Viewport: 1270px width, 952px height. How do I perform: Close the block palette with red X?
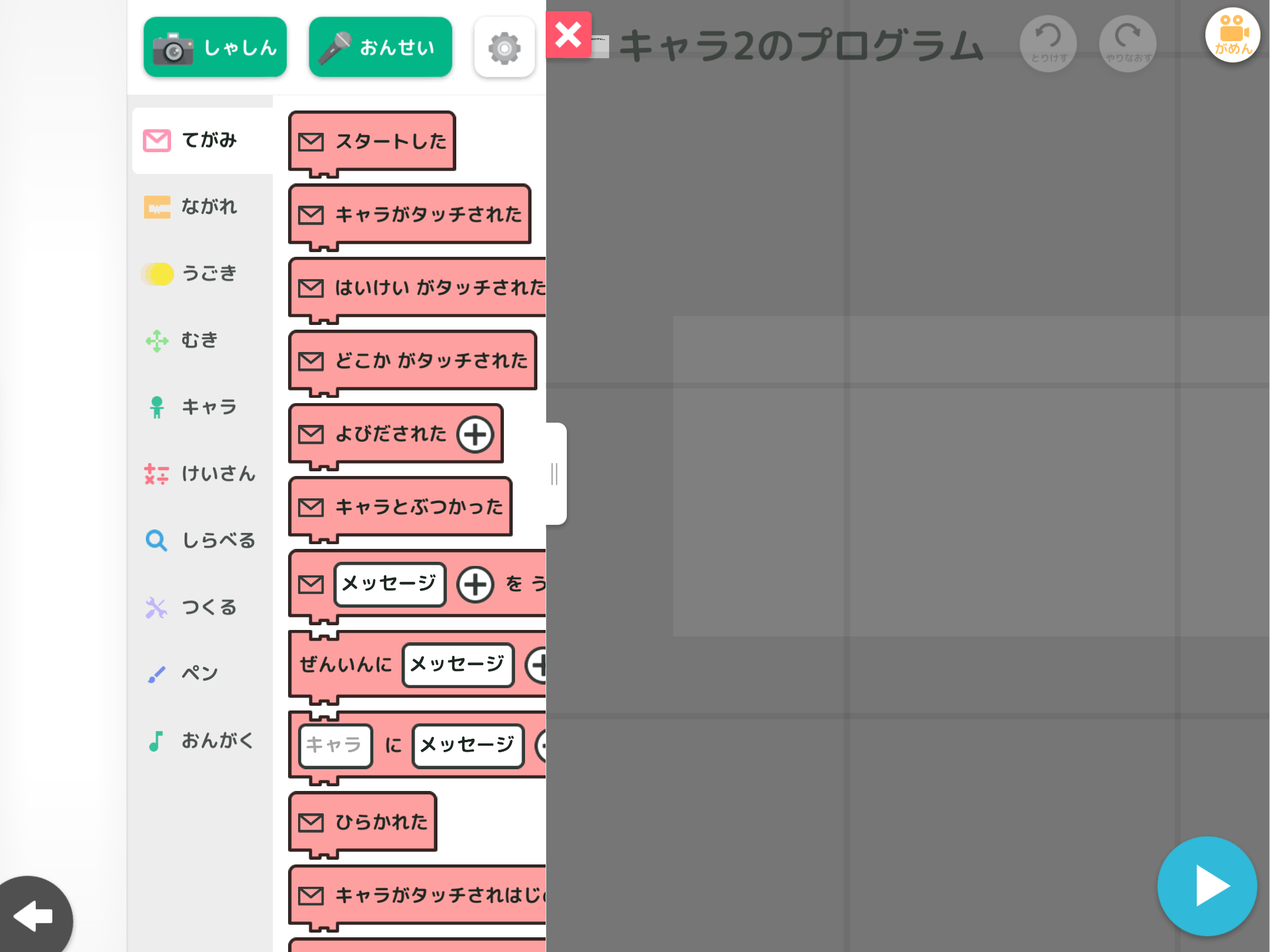click(x=568, y=35)
